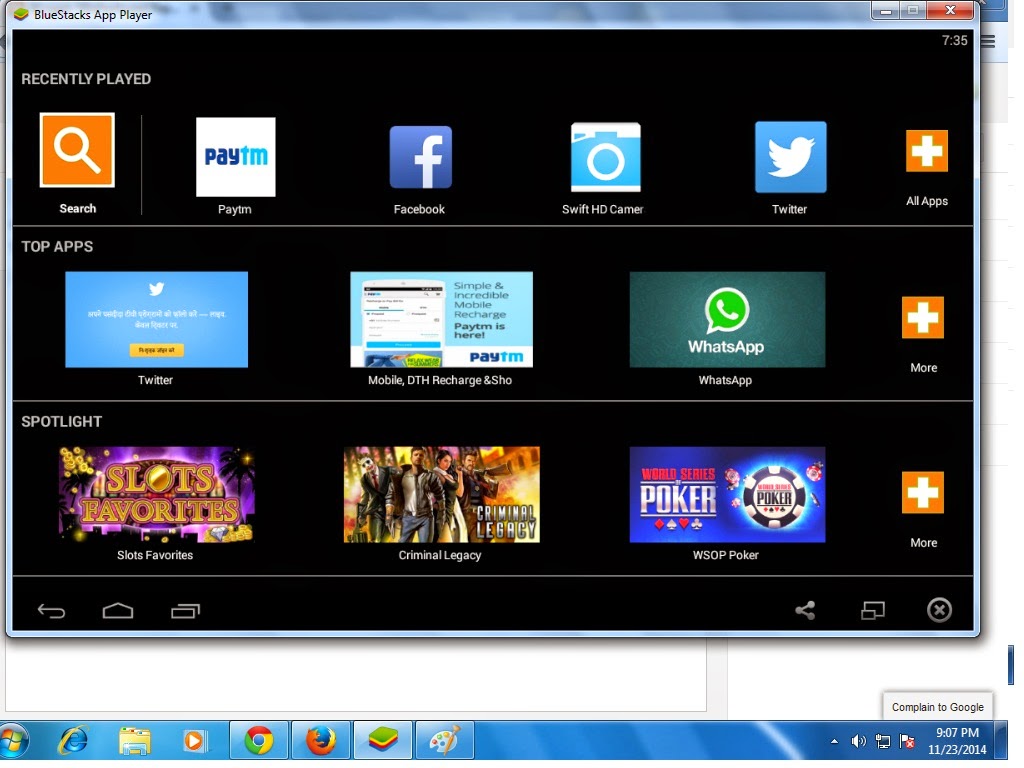Screen dimensions: 1024x768
Task: Click the network tray icon
Action: coord(882,741)
